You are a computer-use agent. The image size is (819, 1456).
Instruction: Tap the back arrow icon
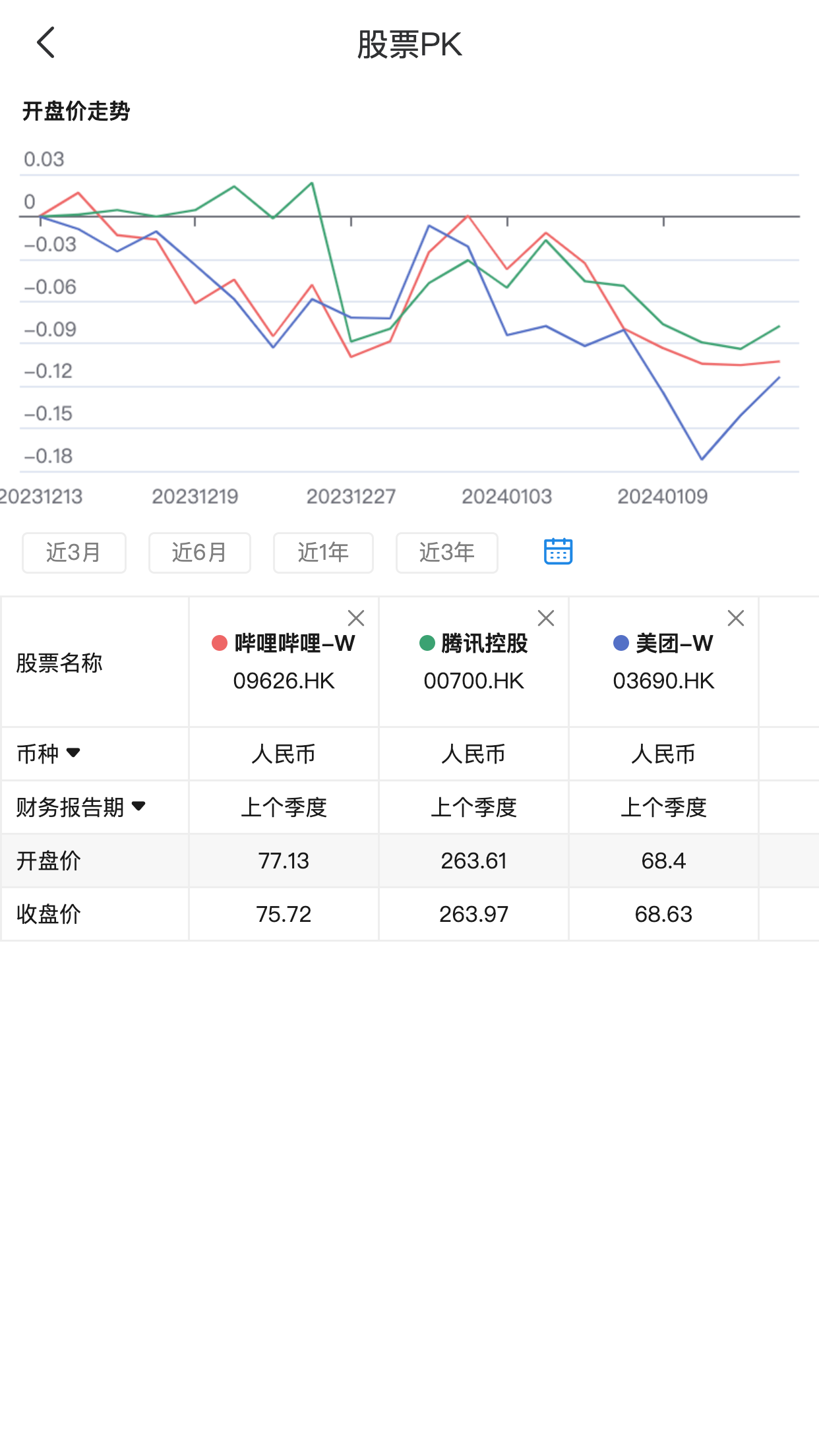coord(45,43)
